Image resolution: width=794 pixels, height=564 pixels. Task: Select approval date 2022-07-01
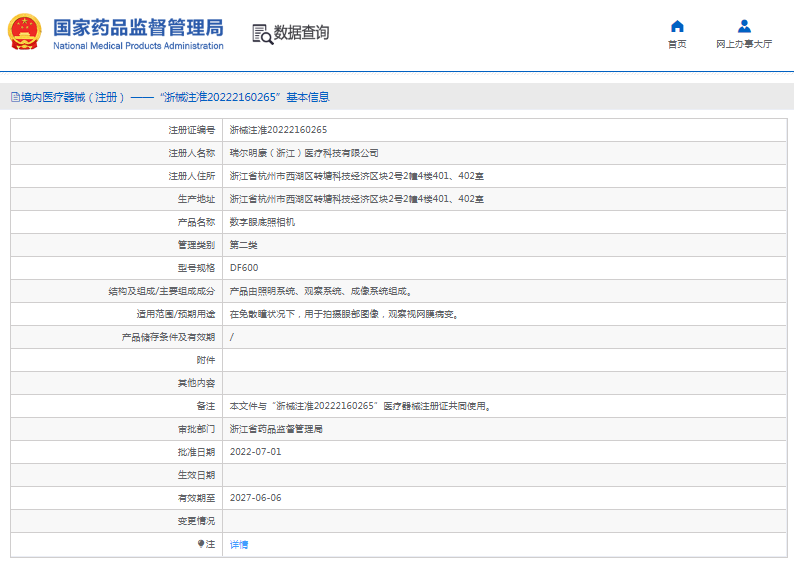point(256,452)
